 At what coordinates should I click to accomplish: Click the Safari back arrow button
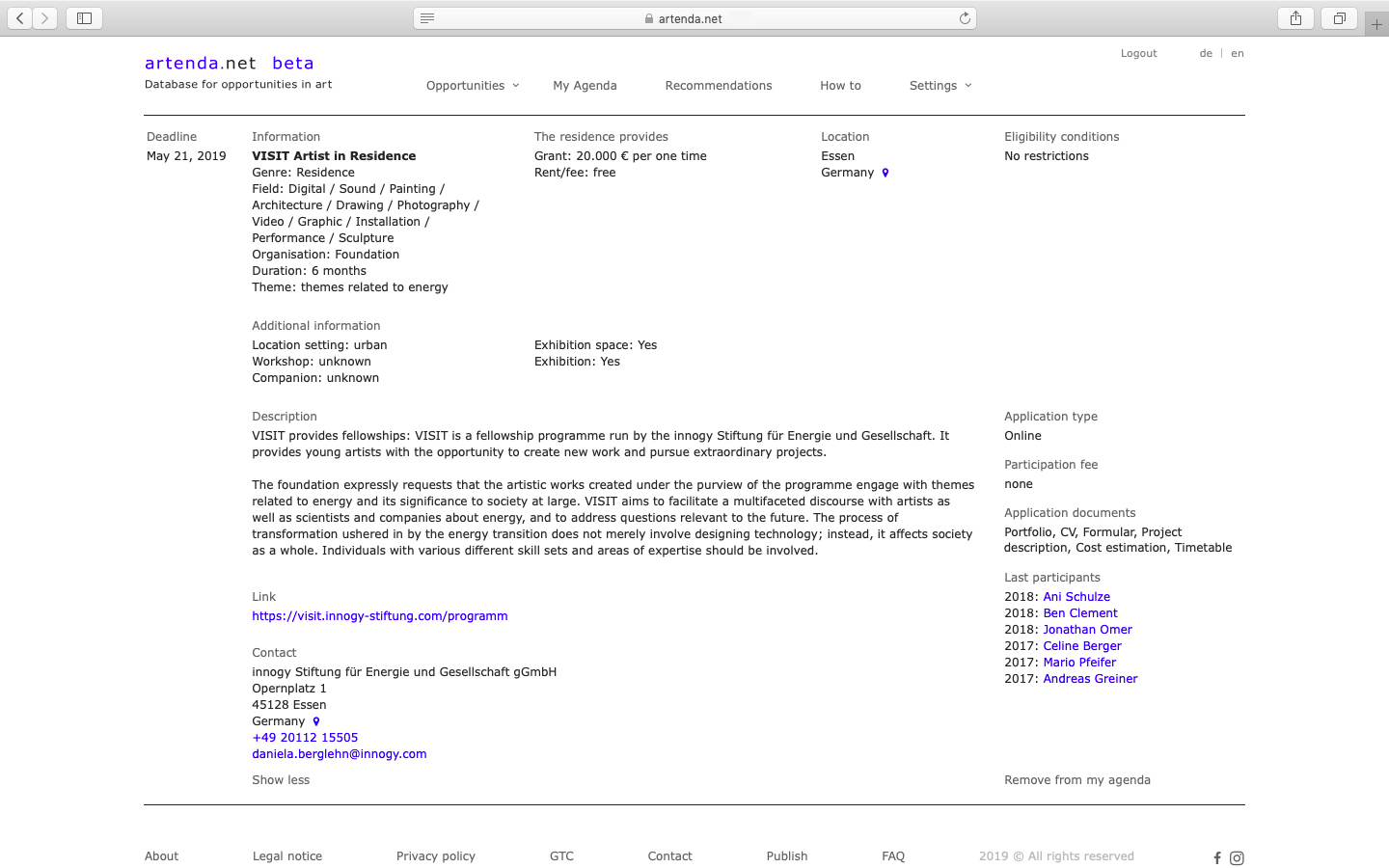tap(20, 18)
